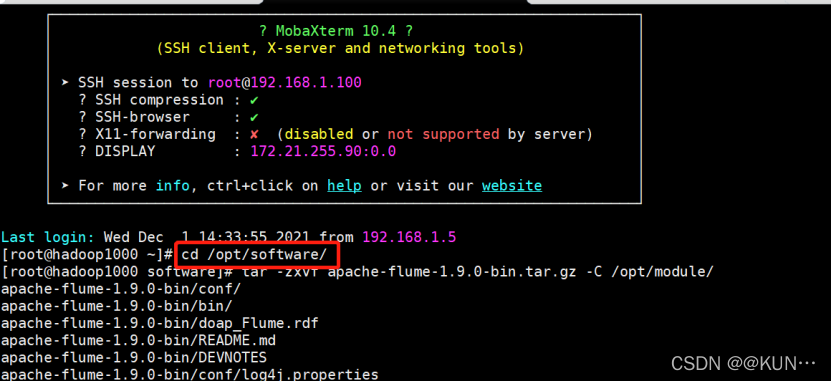Click the SSH-browser status line

click(169, 117)
